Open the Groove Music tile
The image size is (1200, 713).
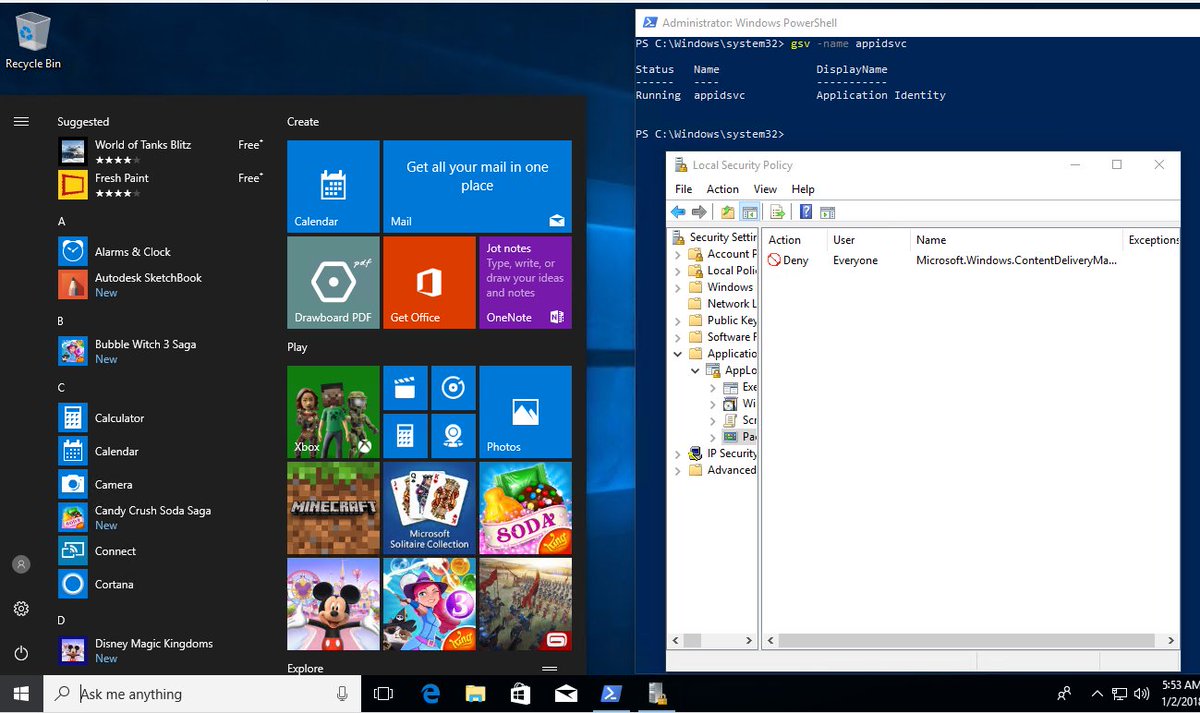[x=453, y=388]
